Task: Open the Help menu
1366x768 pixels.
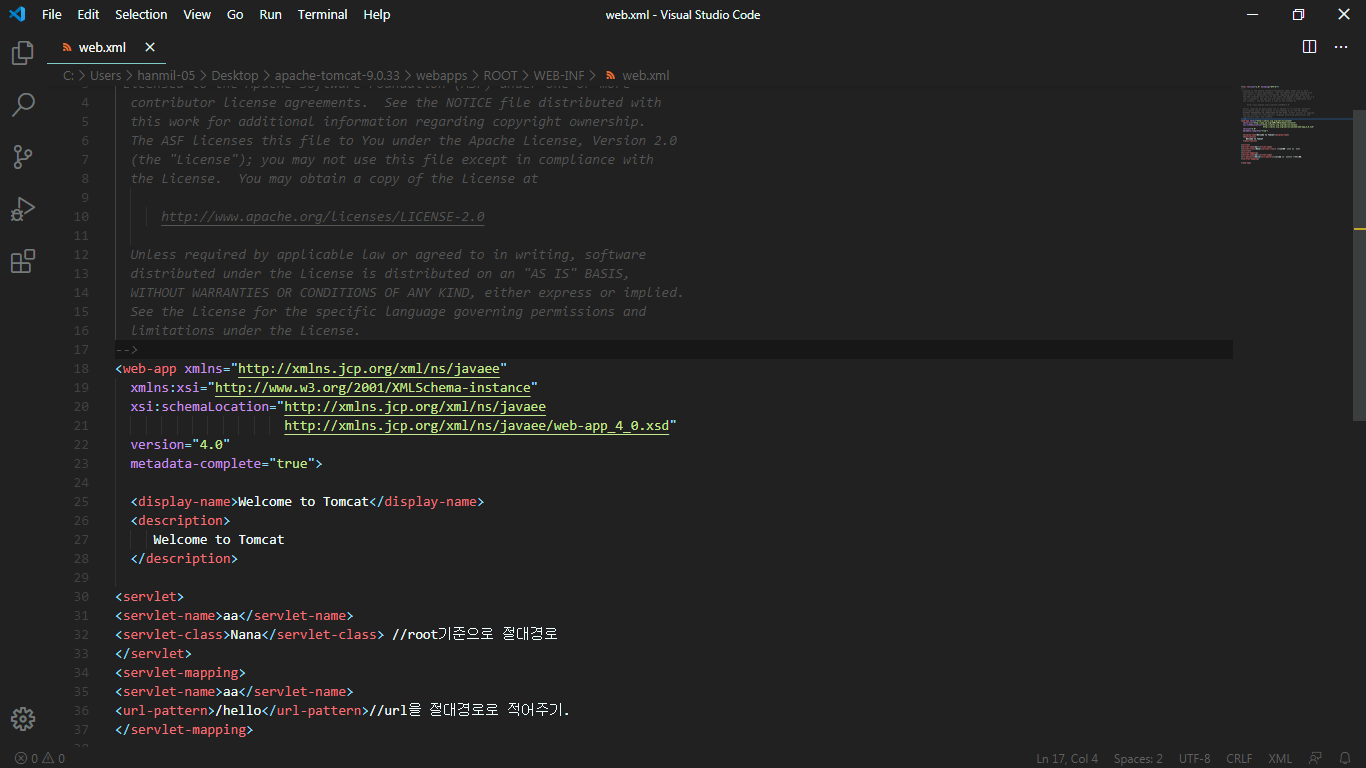Action: [377, 14]
